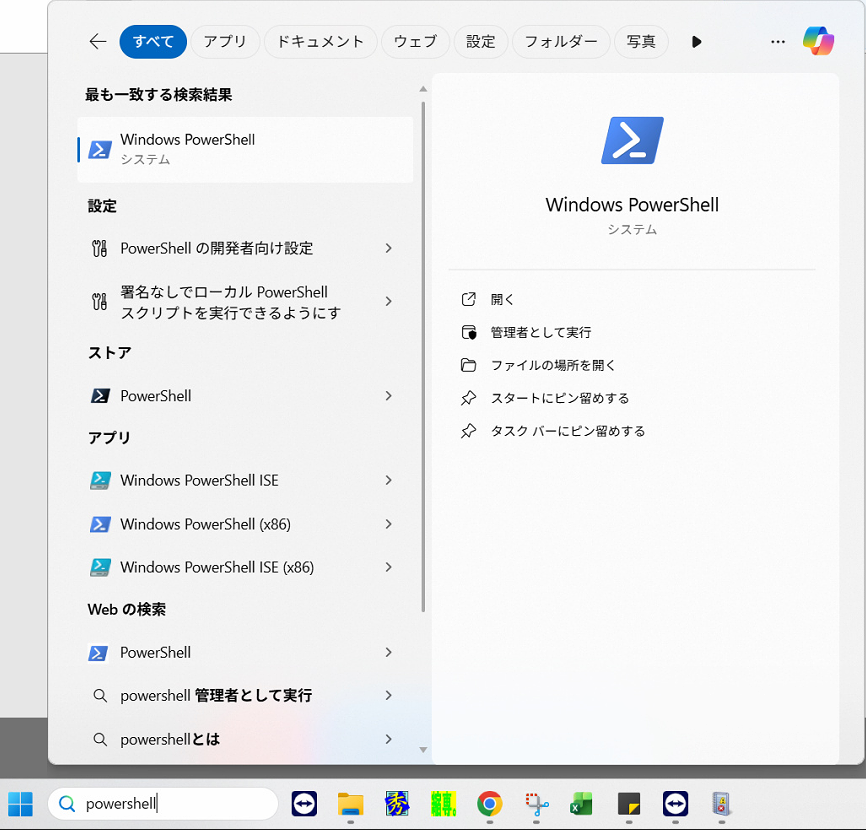Launch Excel from the taskbar
The image size is (866, 830).
[581, 804]
